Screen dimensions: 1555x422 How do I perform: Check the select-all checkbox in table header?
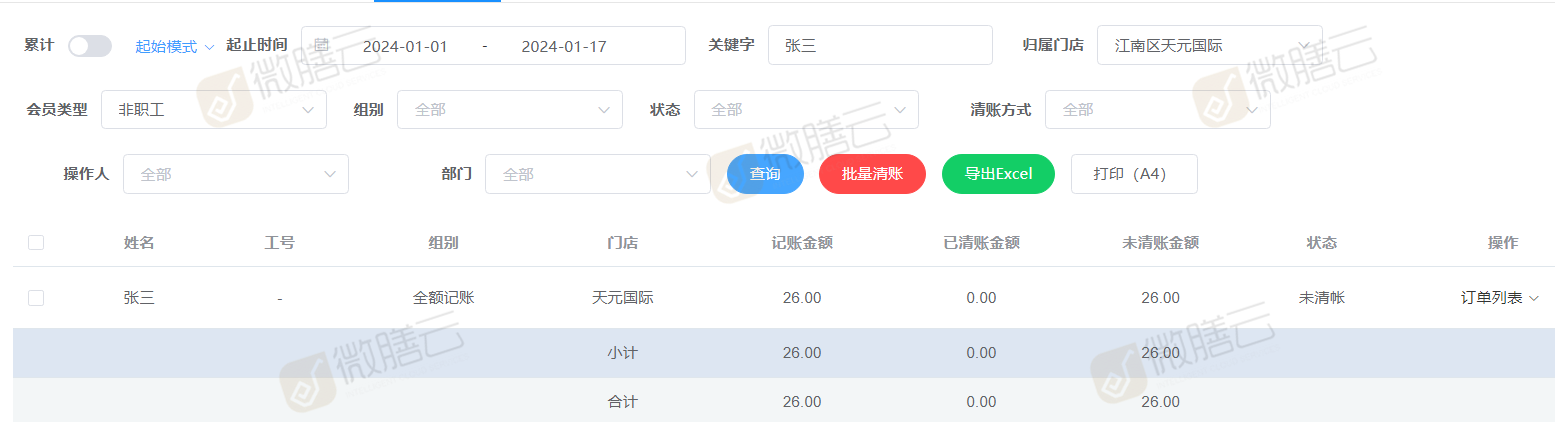click(x=36, y=242)
